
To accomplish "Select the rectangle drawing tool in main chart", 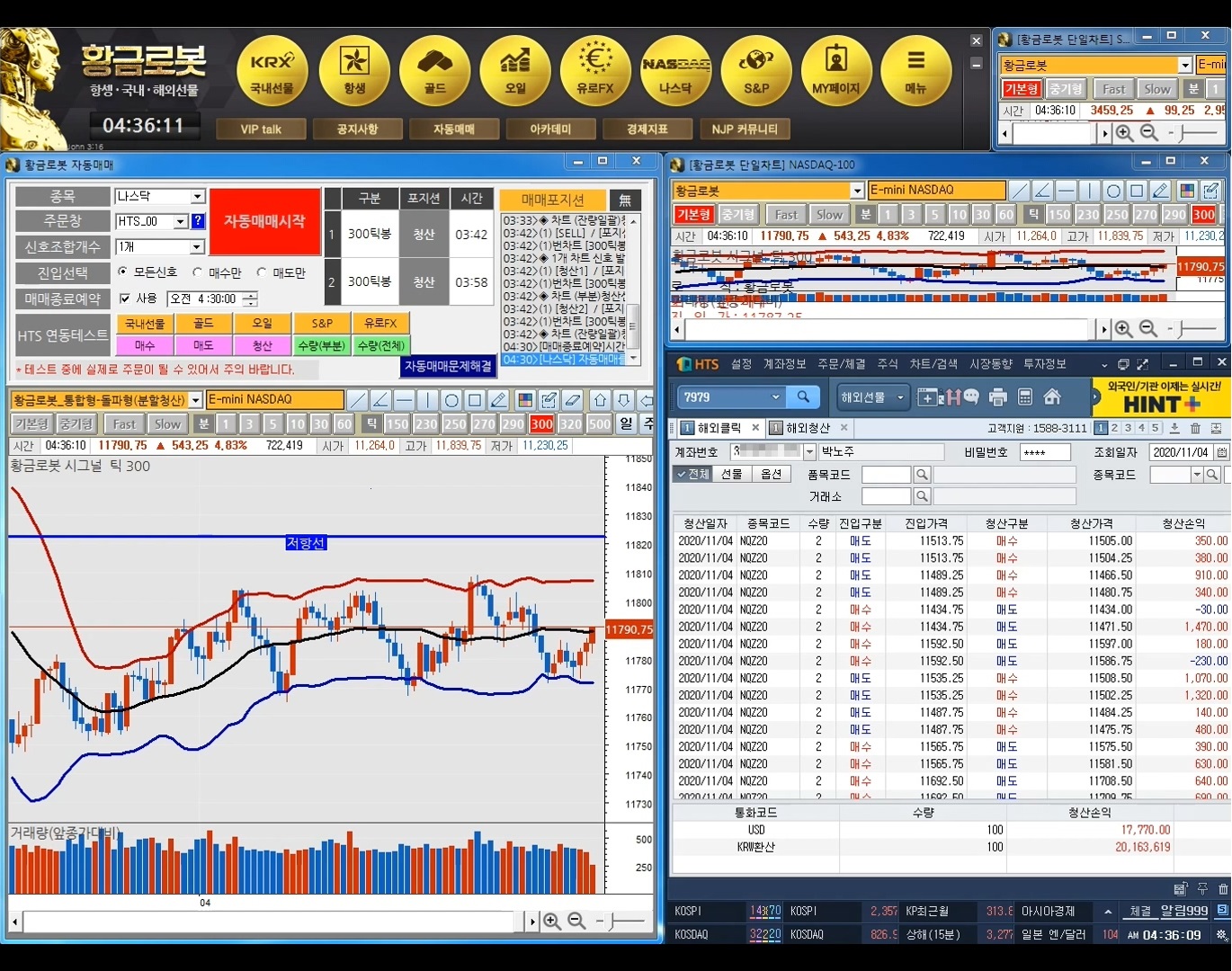I will coord(475,400).
